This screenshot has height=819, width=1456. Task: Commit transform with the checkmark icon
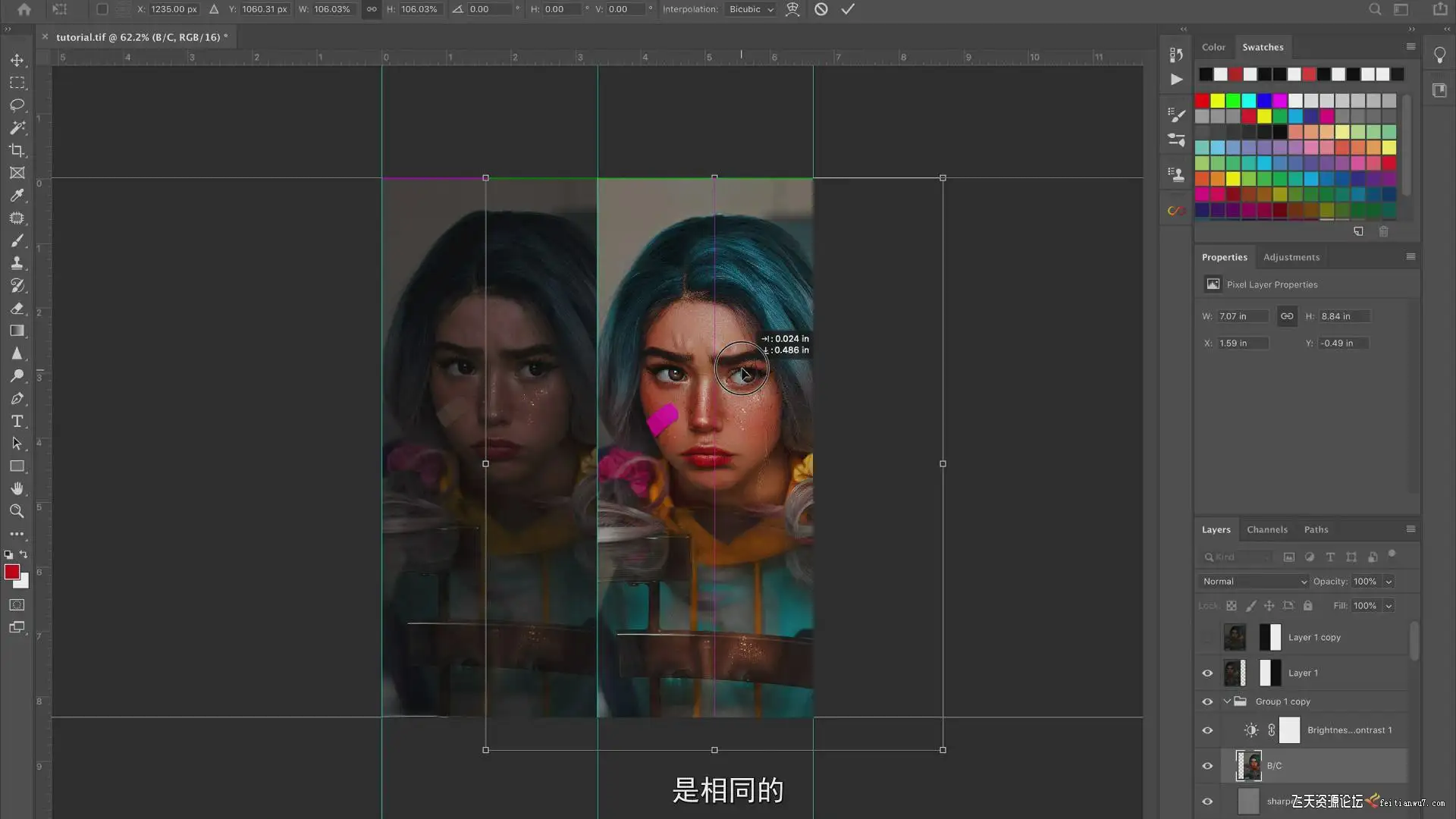coord(848,9)
